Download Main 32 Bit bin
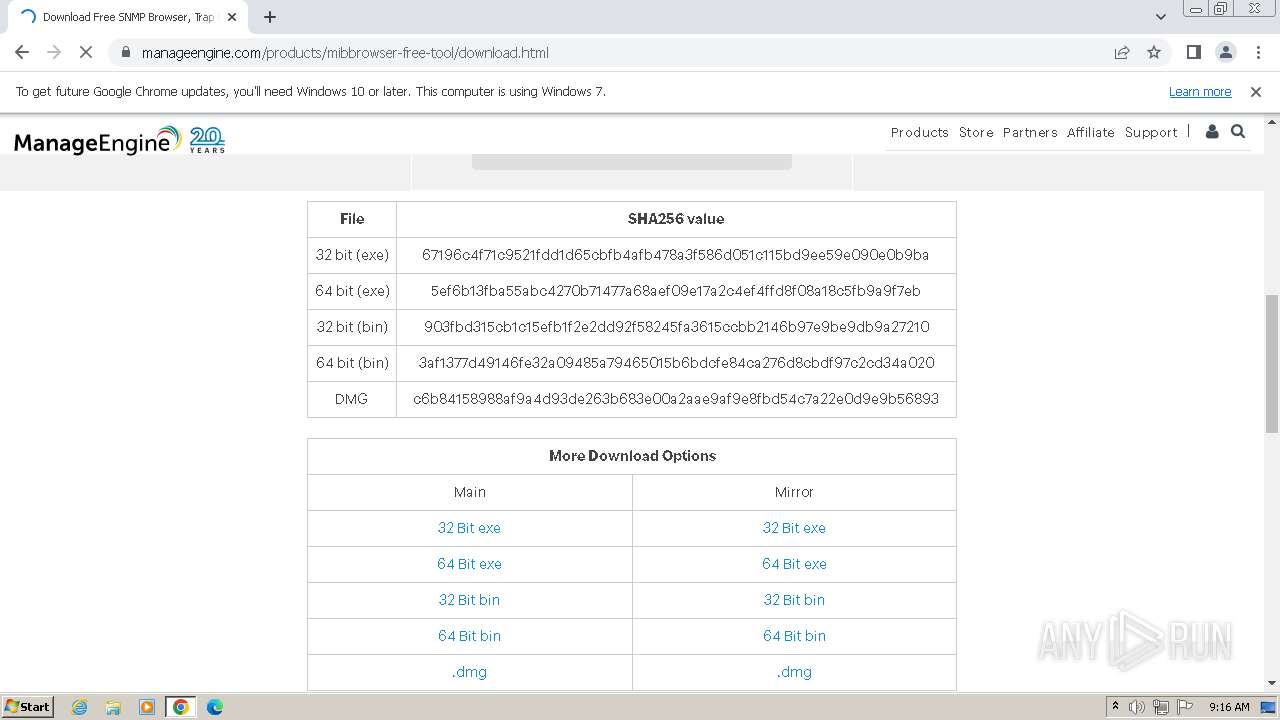The image size is (1280, 720). pos(469,600)
